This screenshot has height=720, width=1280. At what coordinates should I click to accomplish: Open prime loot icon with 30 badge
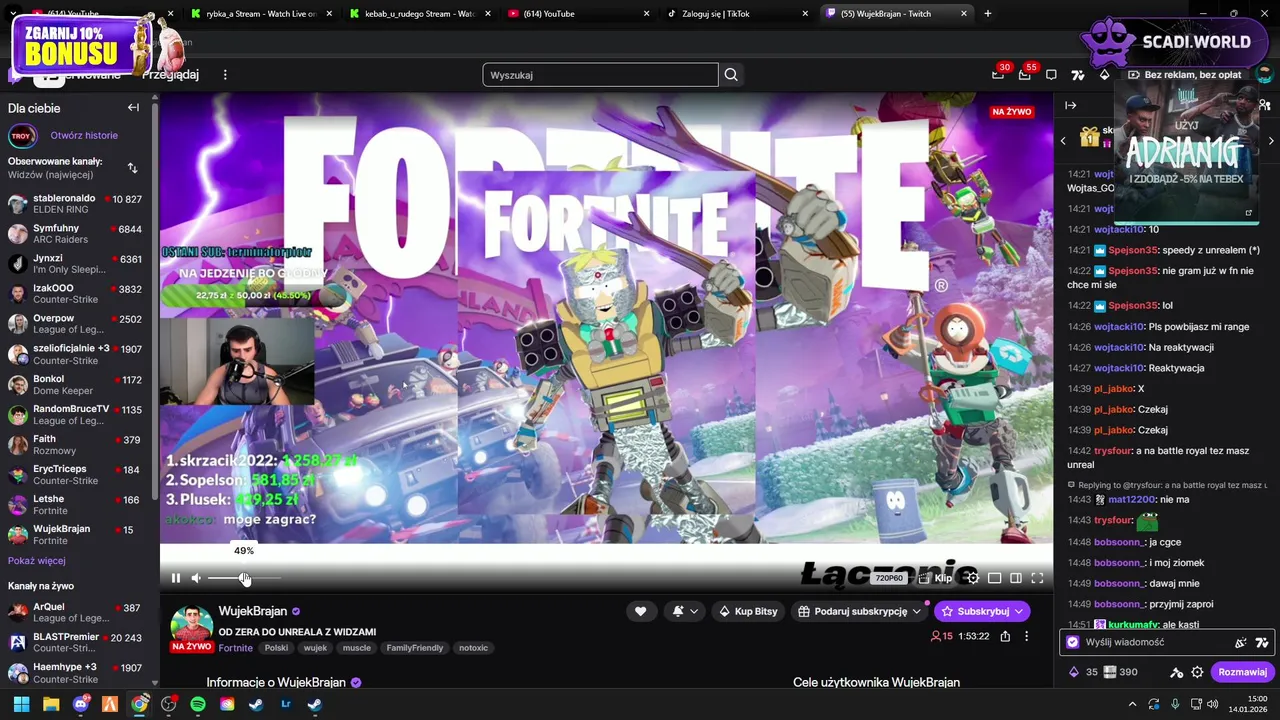(998, 74)
